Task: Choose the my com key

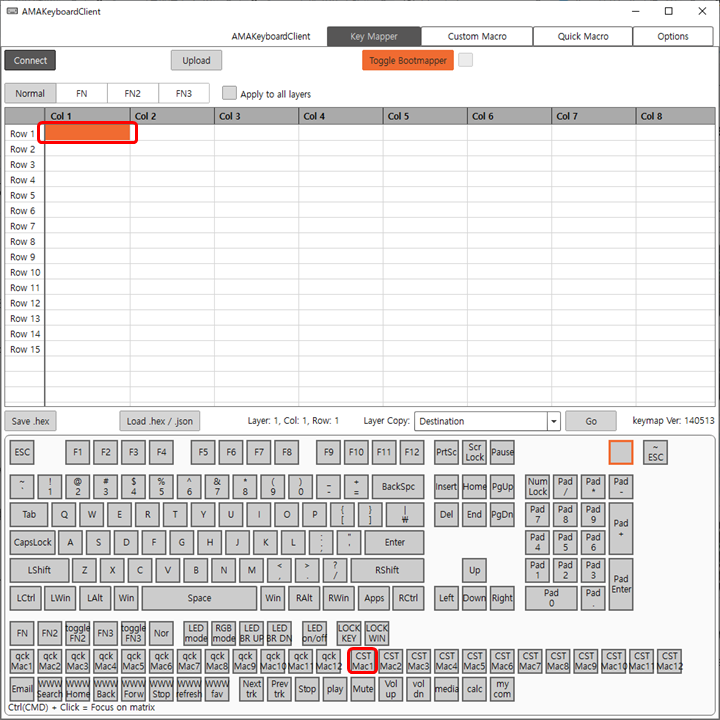Action: [502, 689]
